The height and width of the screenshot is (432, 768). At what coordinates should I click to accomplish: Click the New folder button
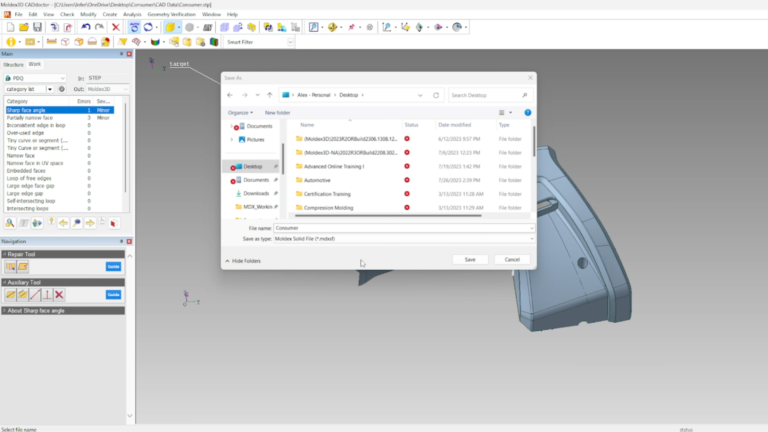coord(277,113)
